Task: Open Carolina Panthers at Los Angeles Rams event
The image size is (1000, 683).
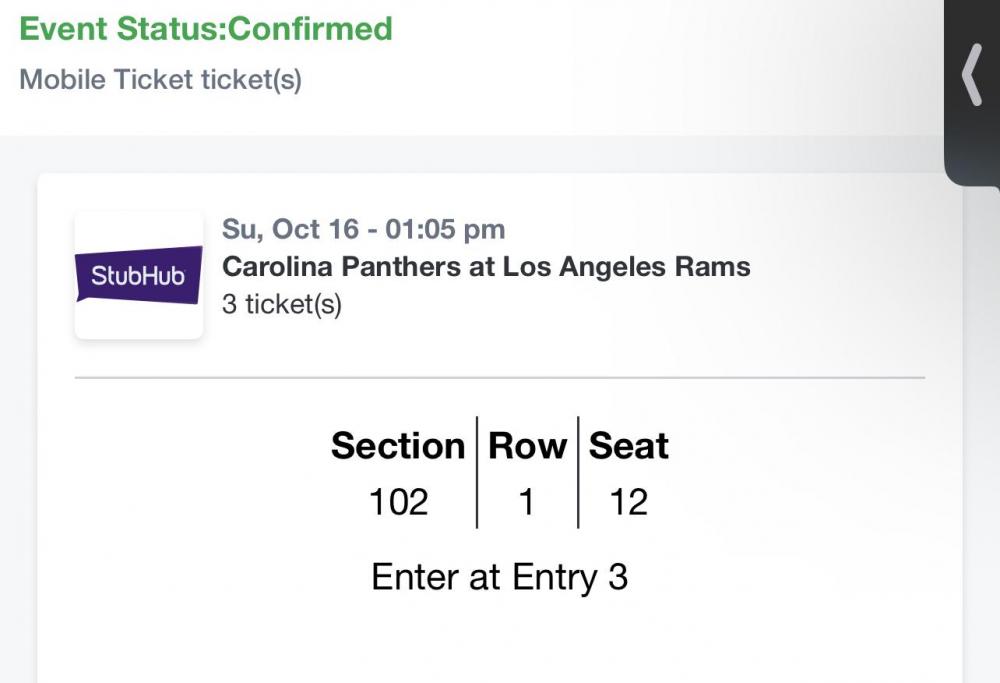Action: 486,267
